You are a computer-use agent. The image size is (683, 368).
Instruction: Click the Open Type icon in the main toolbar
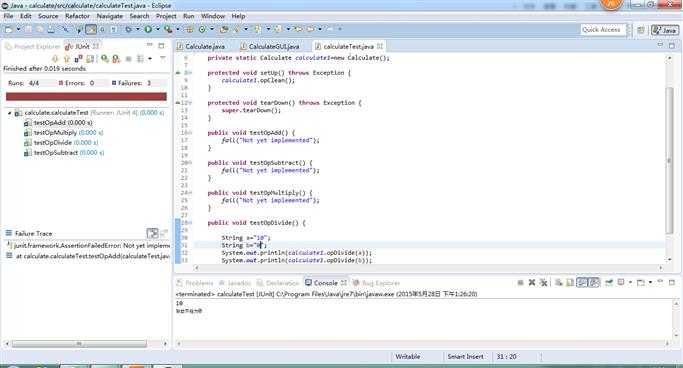(224, 29)
